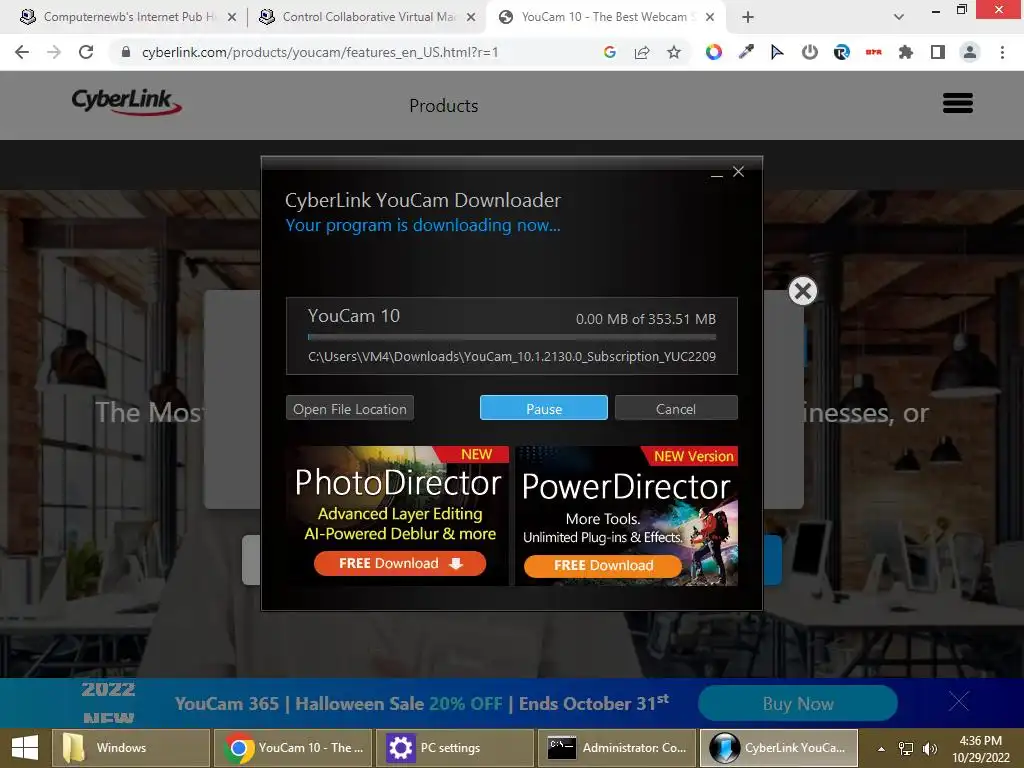Toggle the browser side panel
Screen dimensions: 1024x768
pos(938,52)
